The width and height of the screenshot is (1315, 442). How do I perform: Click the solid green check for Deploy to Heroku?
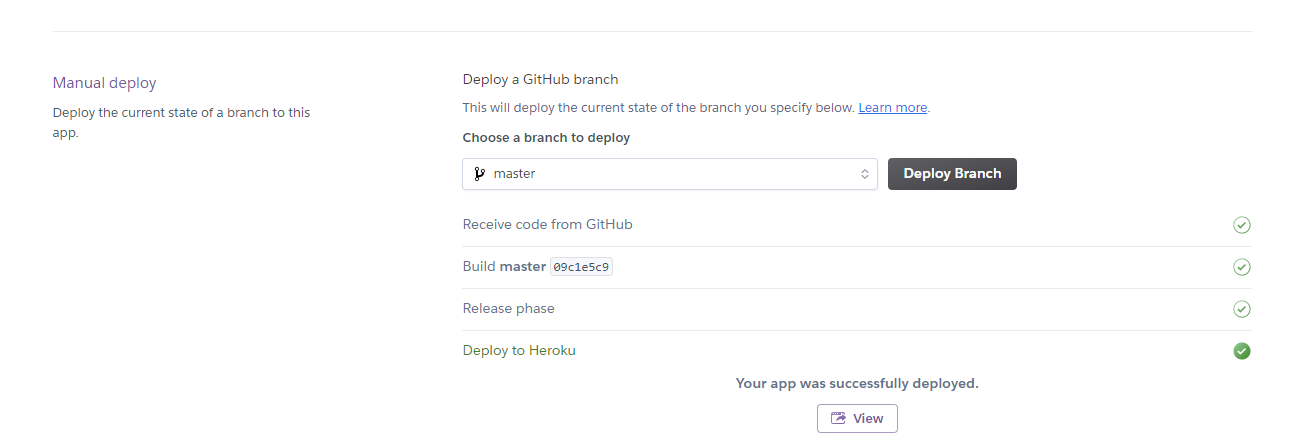[1242, 351]
